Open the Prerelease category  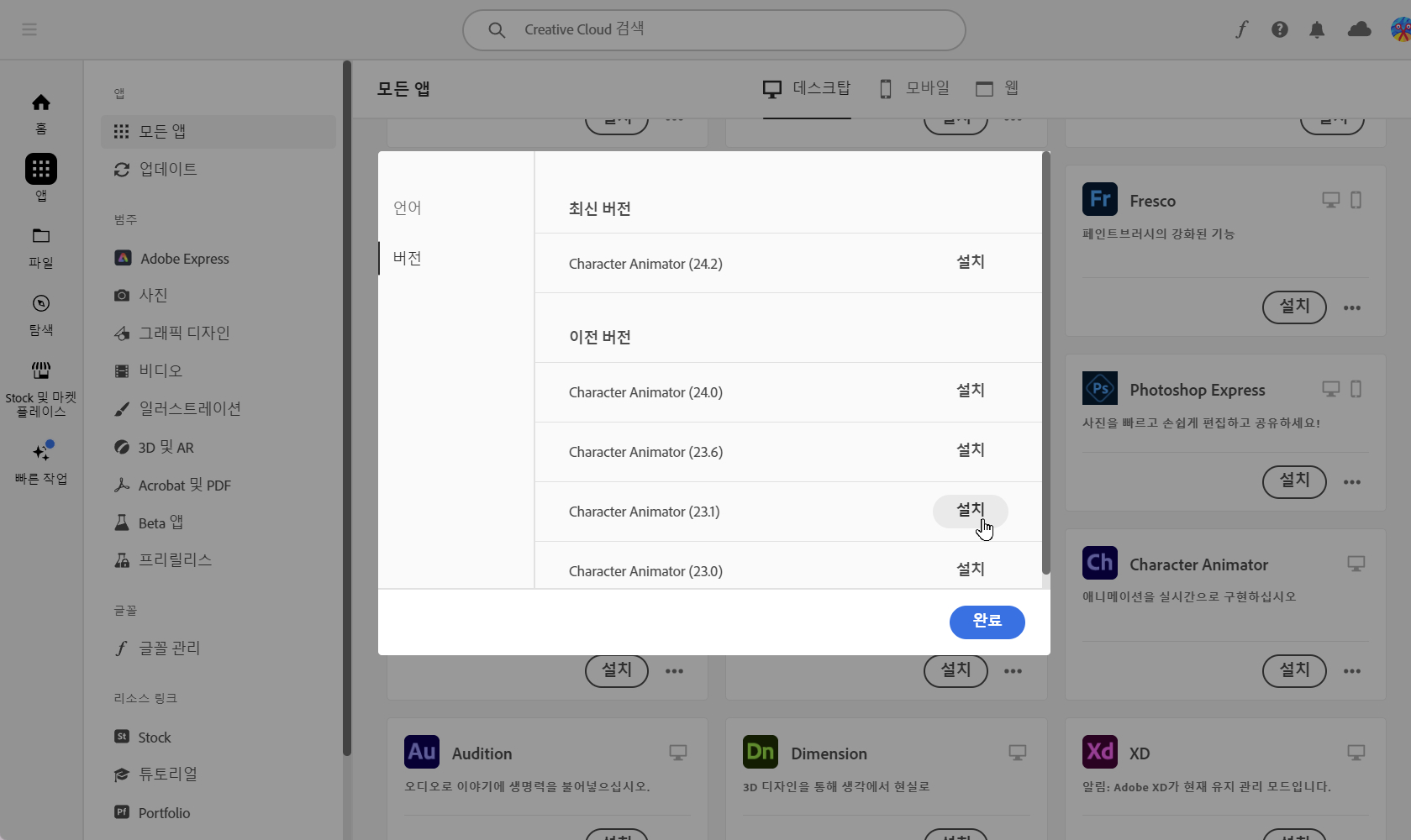point(218,560)
